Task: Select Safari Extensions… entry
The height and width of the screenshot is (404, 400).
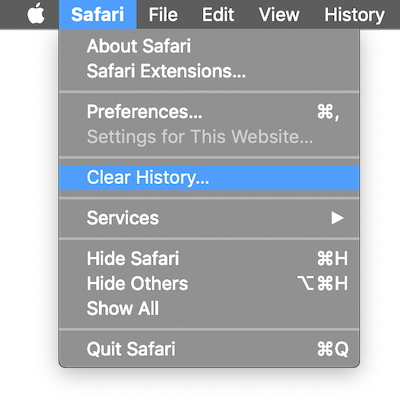Action: coord(209,71)
